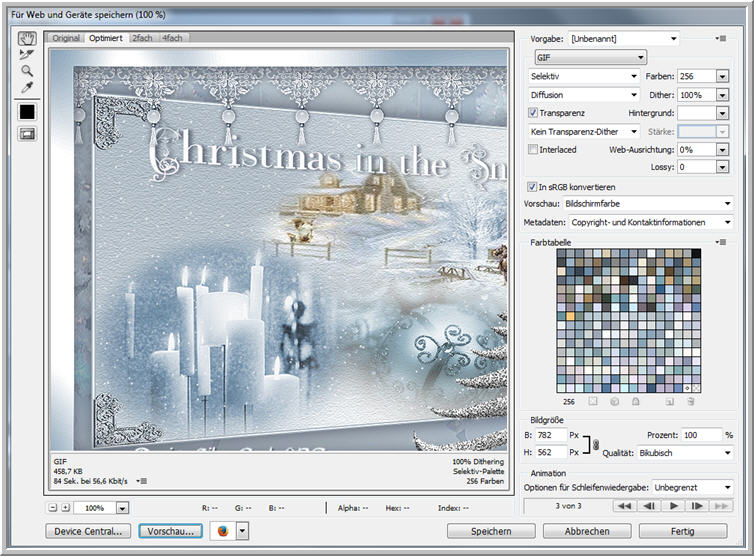Open the Farbtabelle panel menu icon
This screenshot has height=556, width=754.
[x=720, y=242]
